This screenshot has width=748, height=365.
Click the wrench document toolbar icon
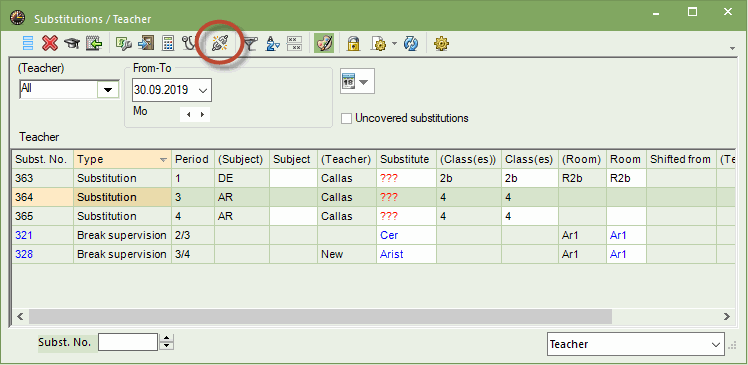(124, 43)
